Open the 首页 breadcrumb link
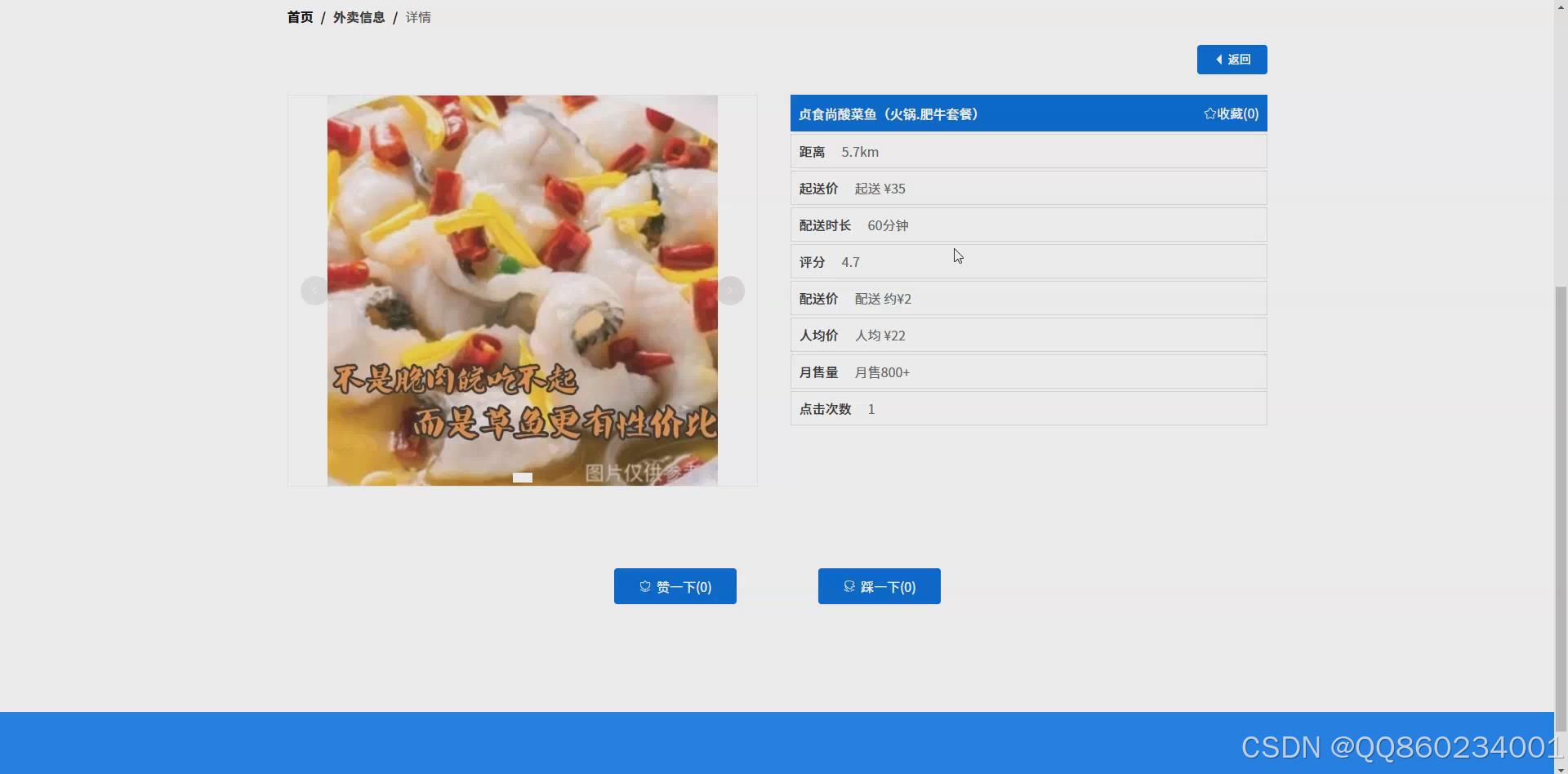 [x=300, y=17]
